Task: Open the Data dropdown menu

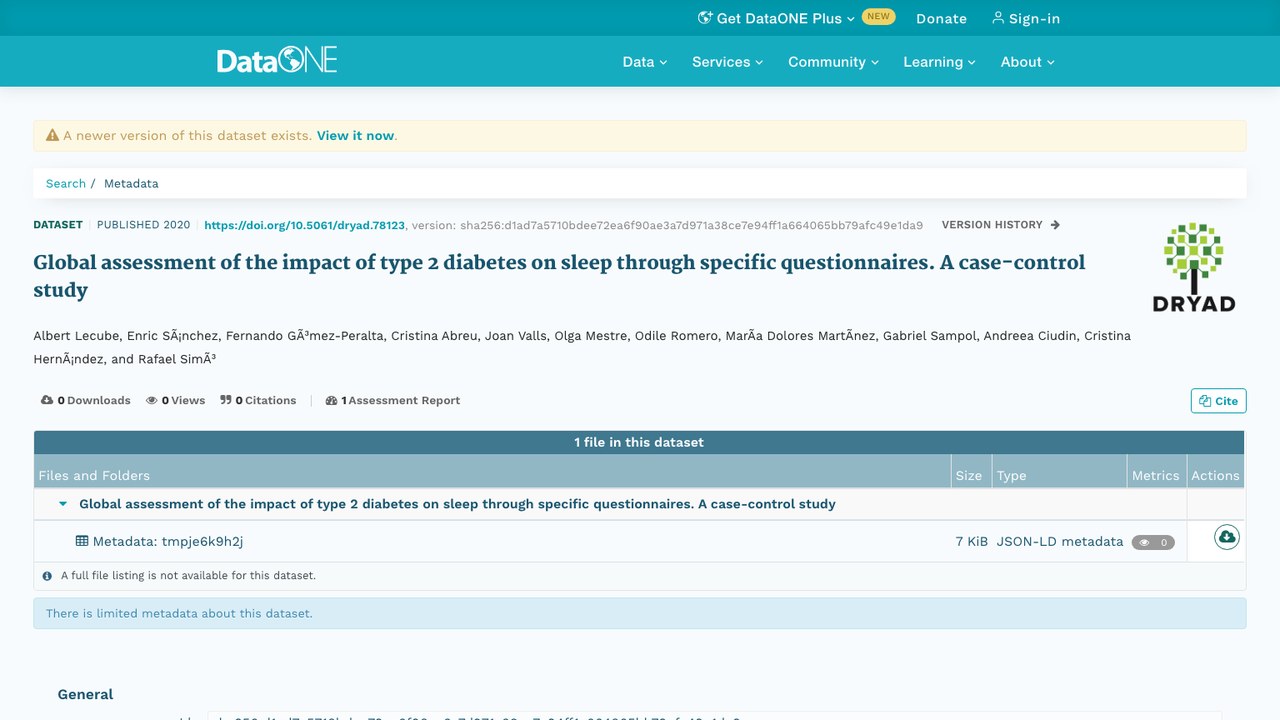Action: (644, 61)
